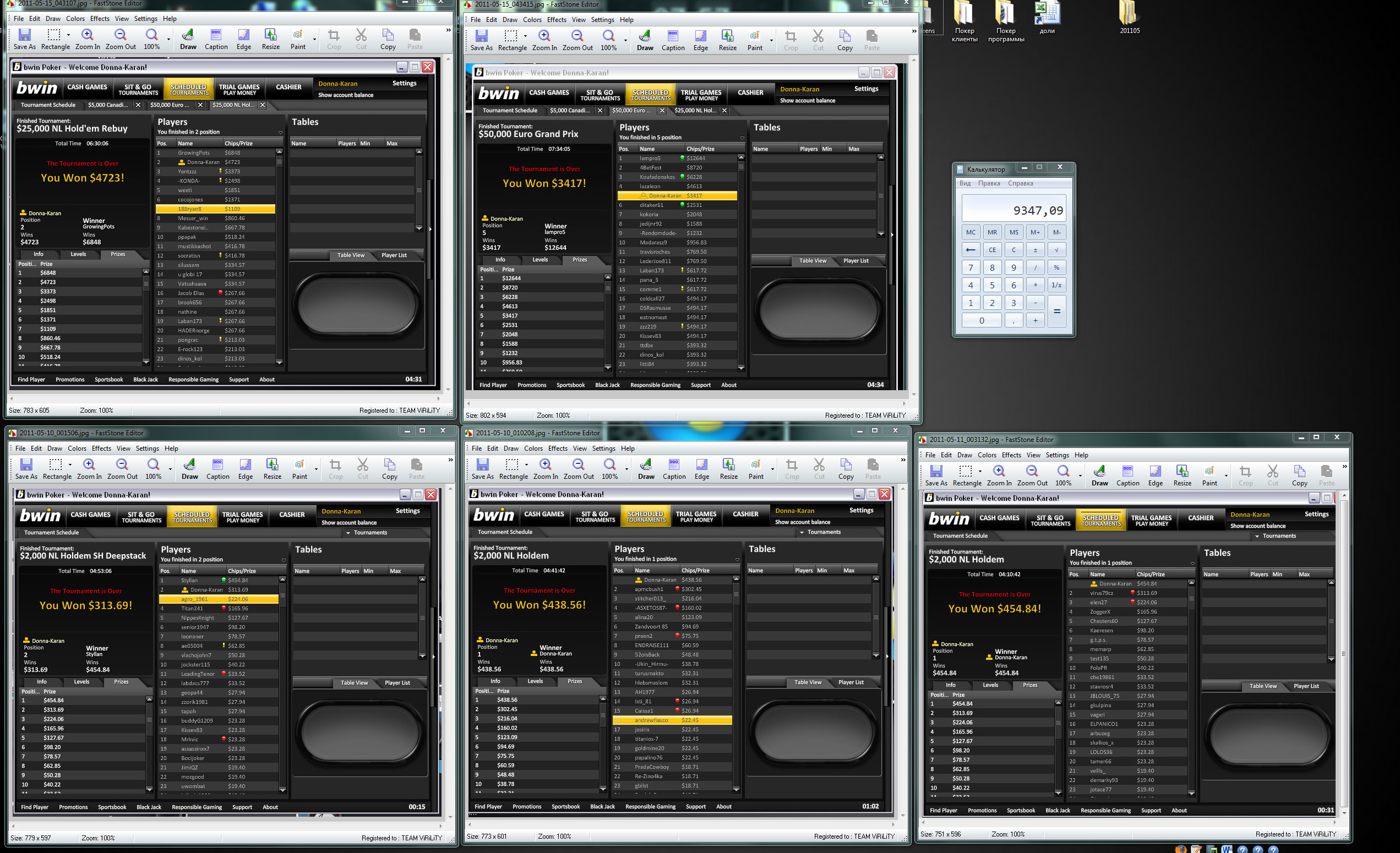Click Rectangle icon in 2011-05-11_003132.jpg window
The image size is (1400, 853).
(967, 476)
